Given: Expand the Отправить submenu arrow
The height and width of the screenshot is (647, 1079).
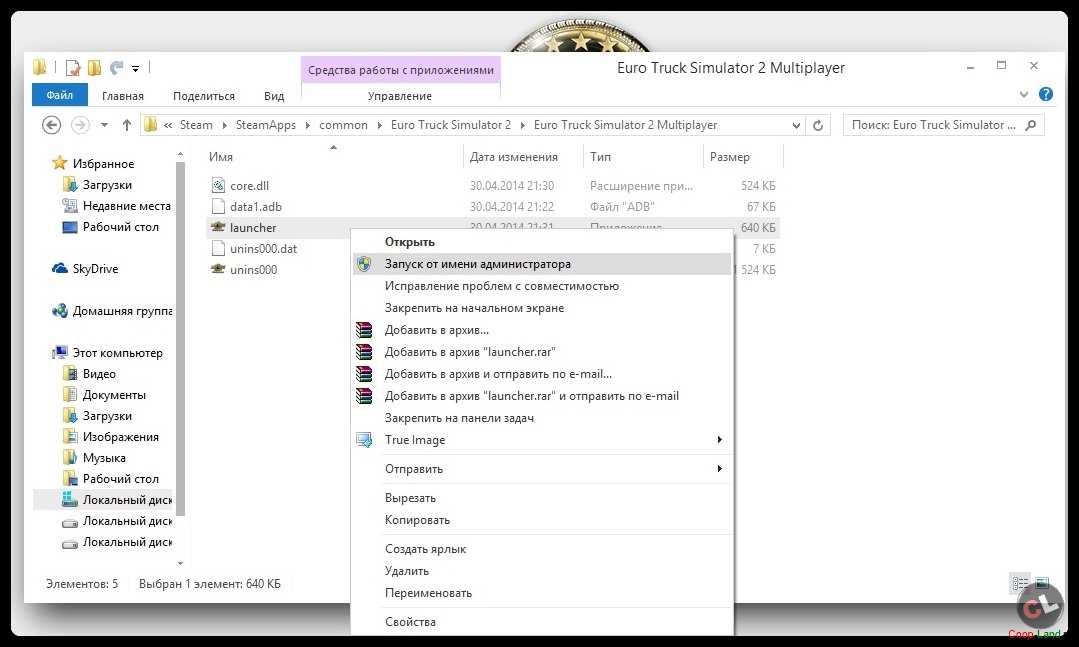Looking at the screenshot, I should click(x=720, y=469).
